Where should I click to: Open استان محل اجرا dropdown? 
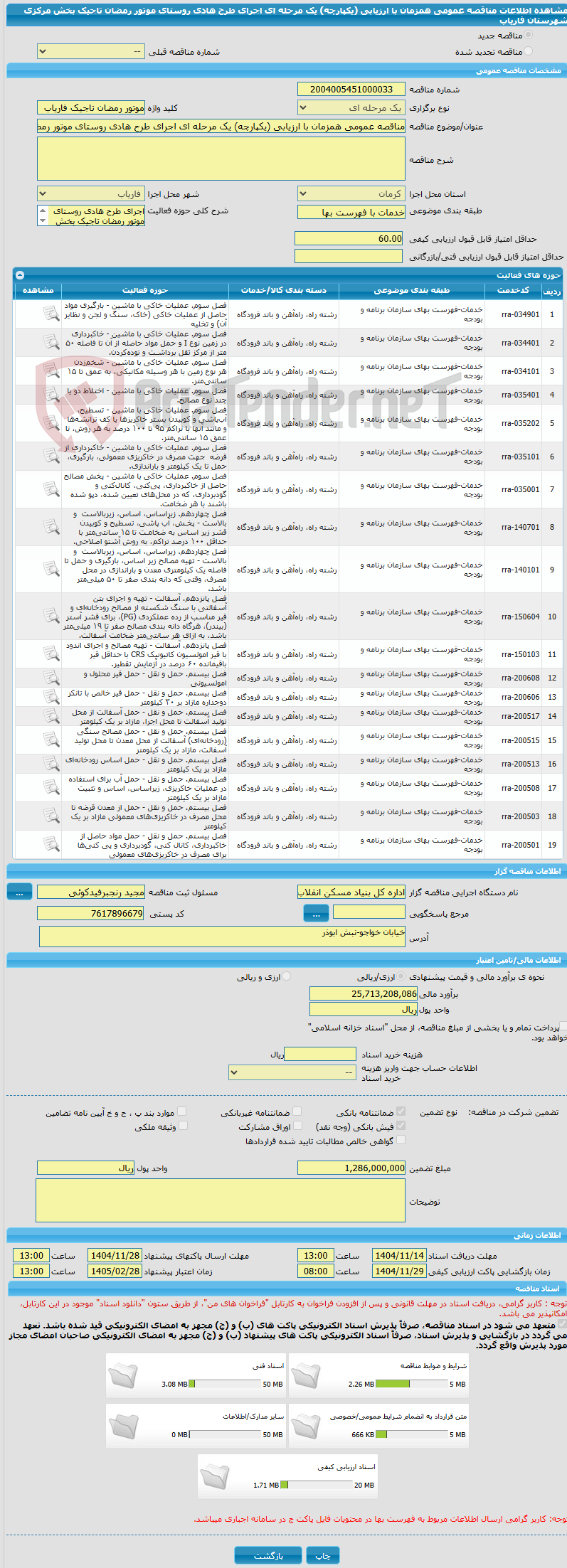tap(351, 193)
